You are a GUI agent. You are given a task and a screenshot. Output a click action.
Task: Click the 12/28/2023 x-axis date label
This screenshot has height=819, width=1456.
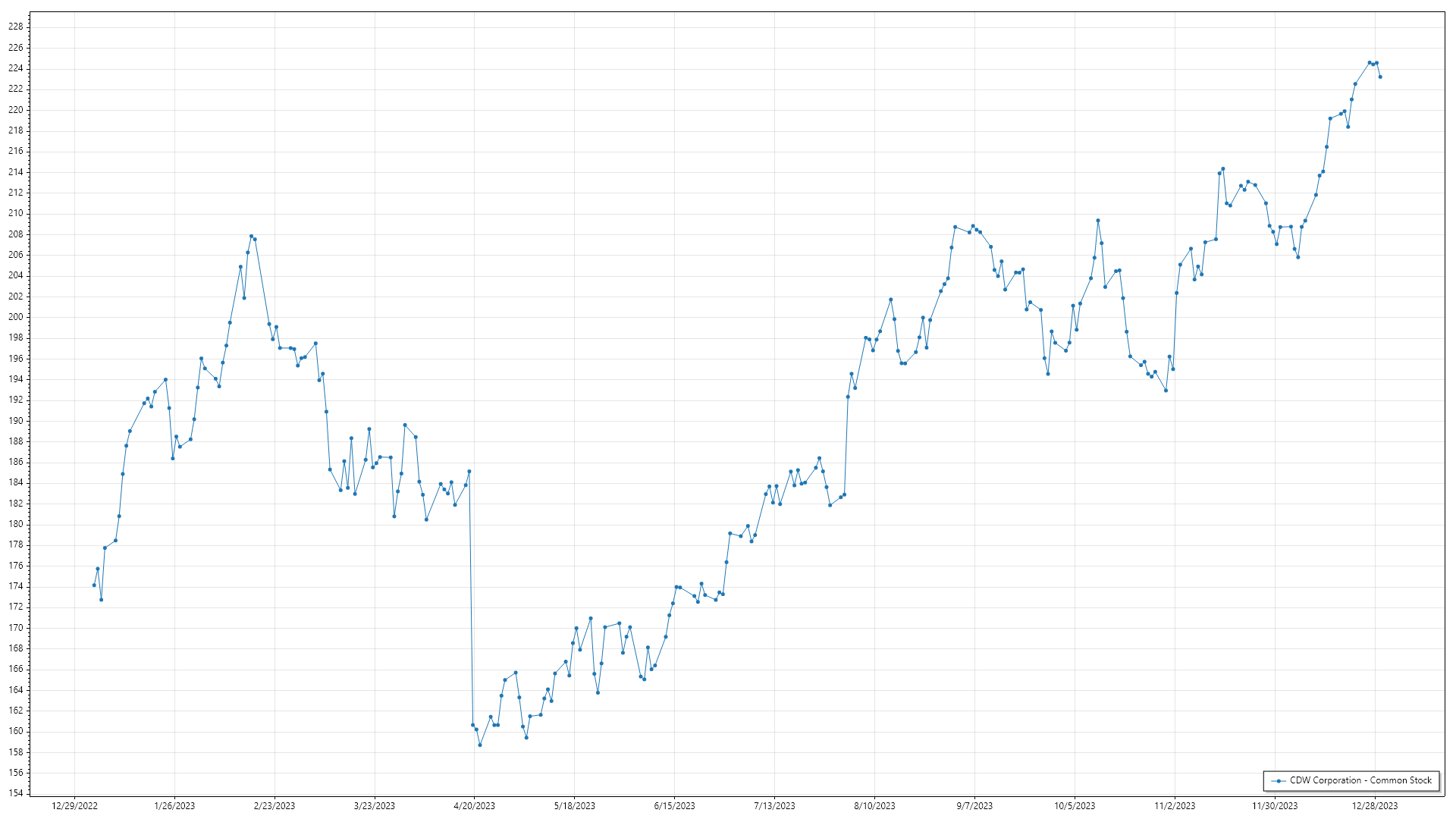click(x=1375, y=806)
